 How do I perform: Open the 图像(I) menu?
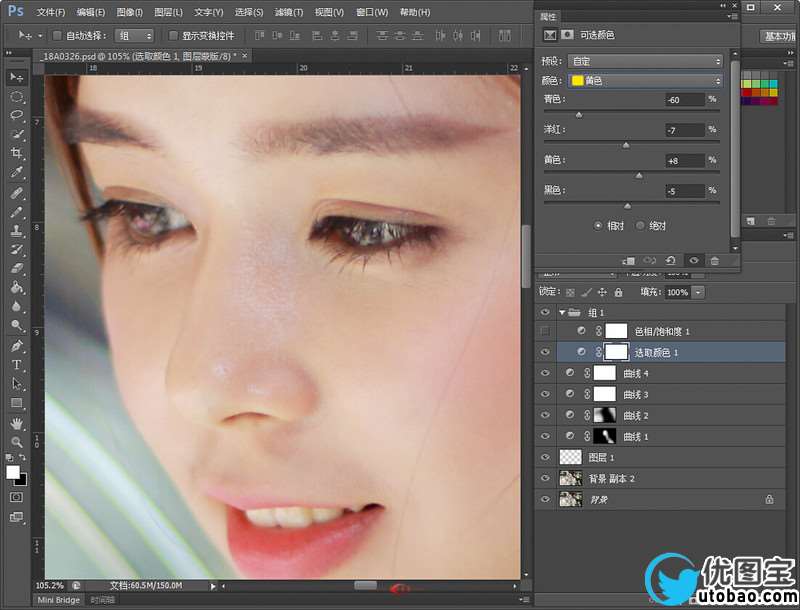pos(130,12)
